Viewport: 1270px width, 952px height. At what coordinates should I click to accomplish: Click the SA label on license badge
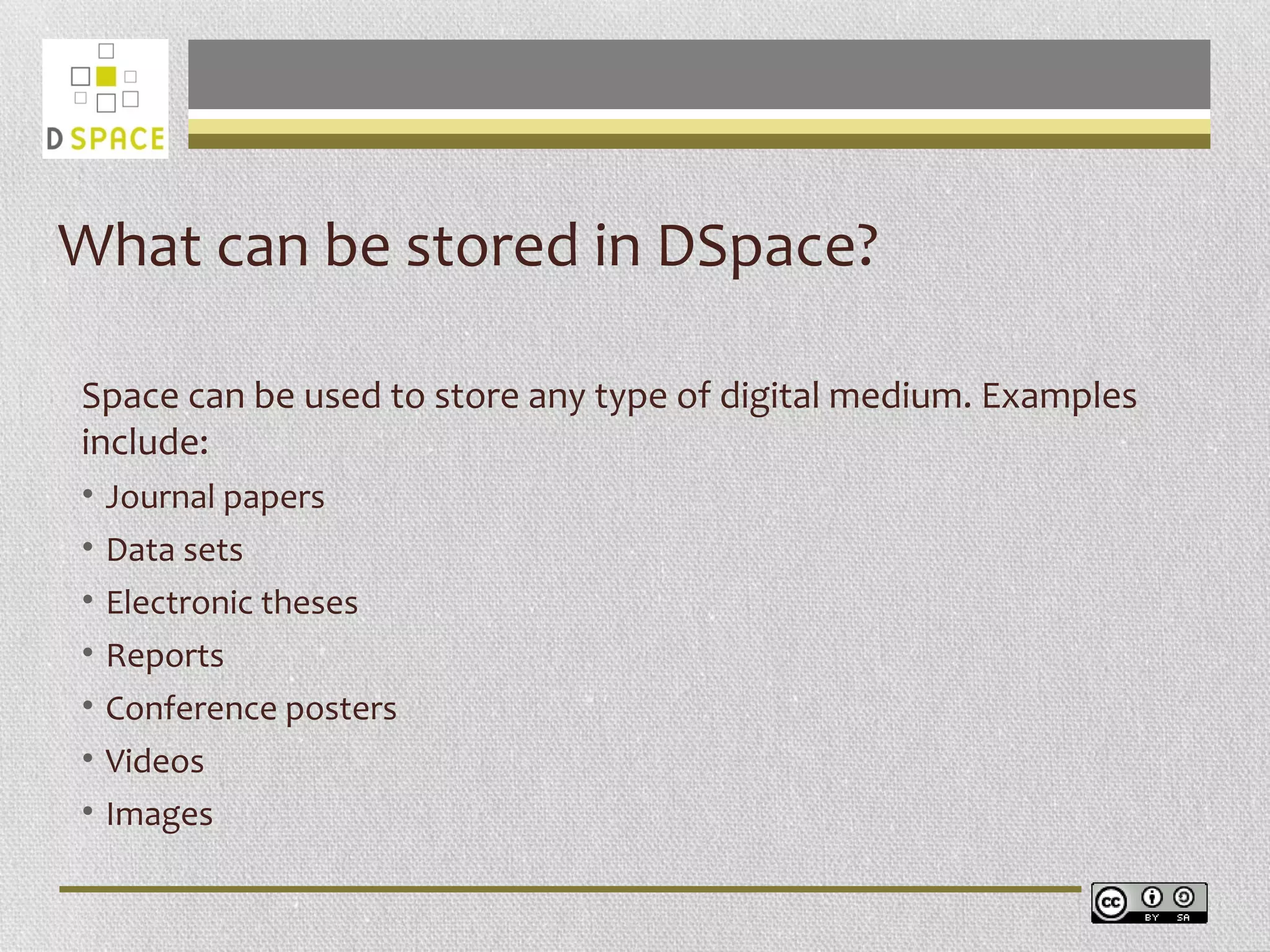point(1183,917)
